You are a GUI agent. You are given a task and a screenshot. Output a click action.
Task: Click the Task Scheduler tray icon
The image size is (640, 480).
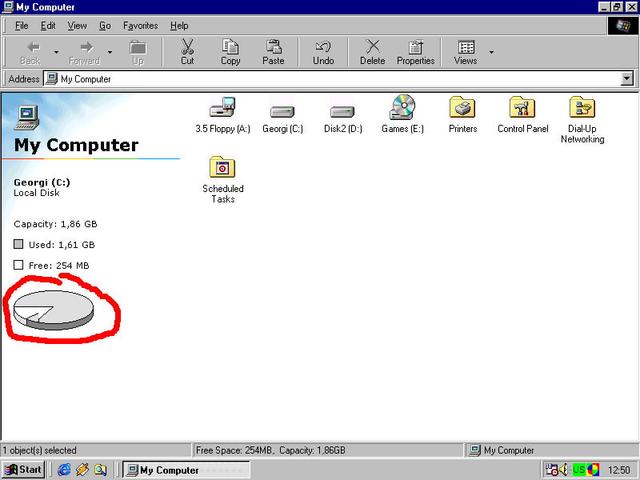pyautogui.click(x=552, y=470)
